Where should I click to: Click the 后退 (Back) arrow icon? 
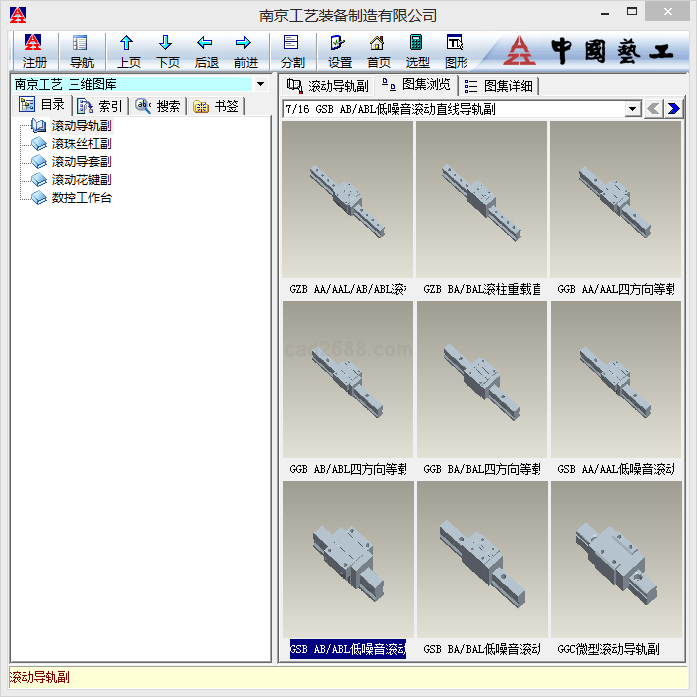[206, 50]
